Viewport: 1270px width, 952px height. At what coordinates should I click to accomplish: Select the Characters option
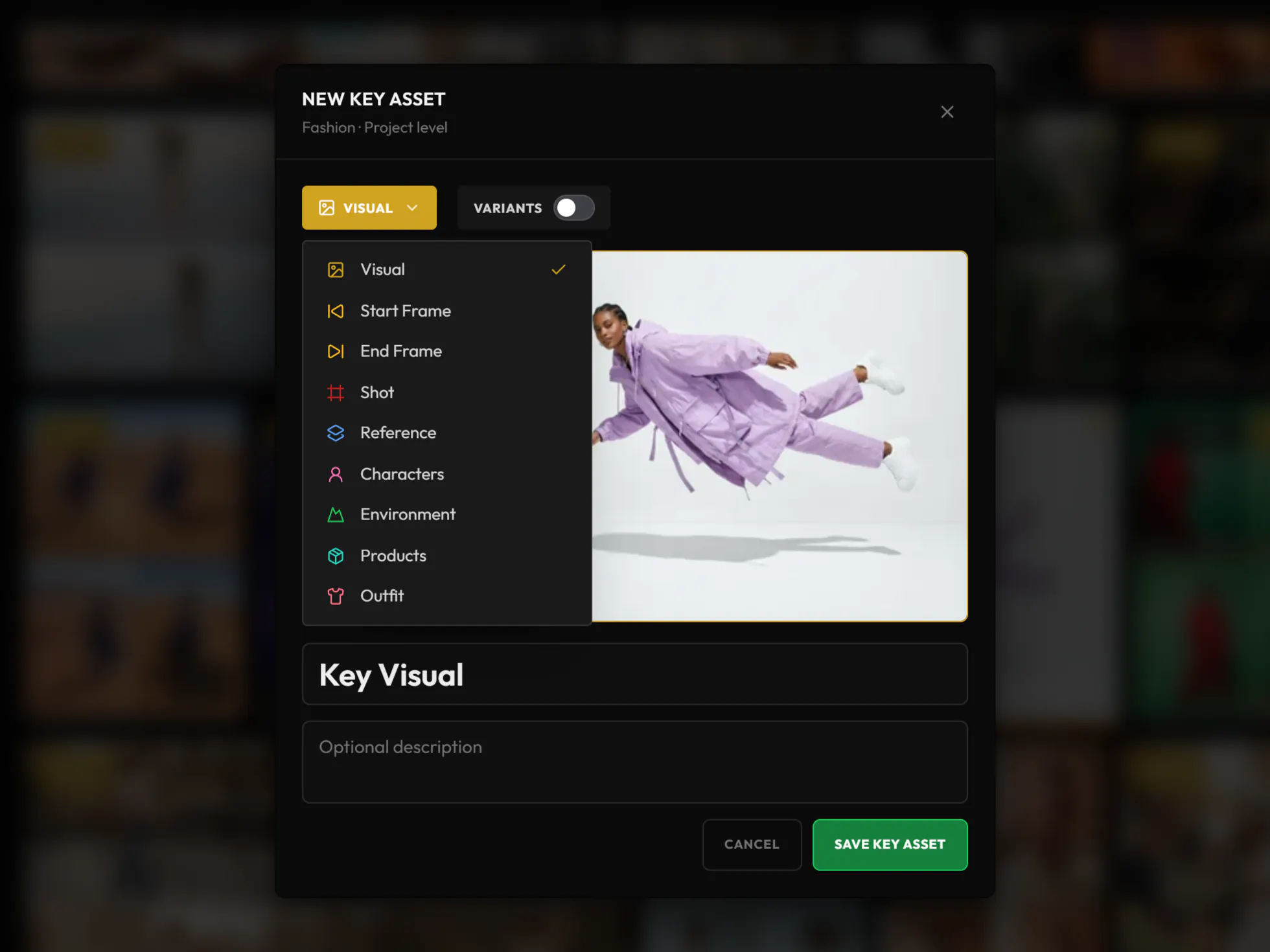point(447,474)
